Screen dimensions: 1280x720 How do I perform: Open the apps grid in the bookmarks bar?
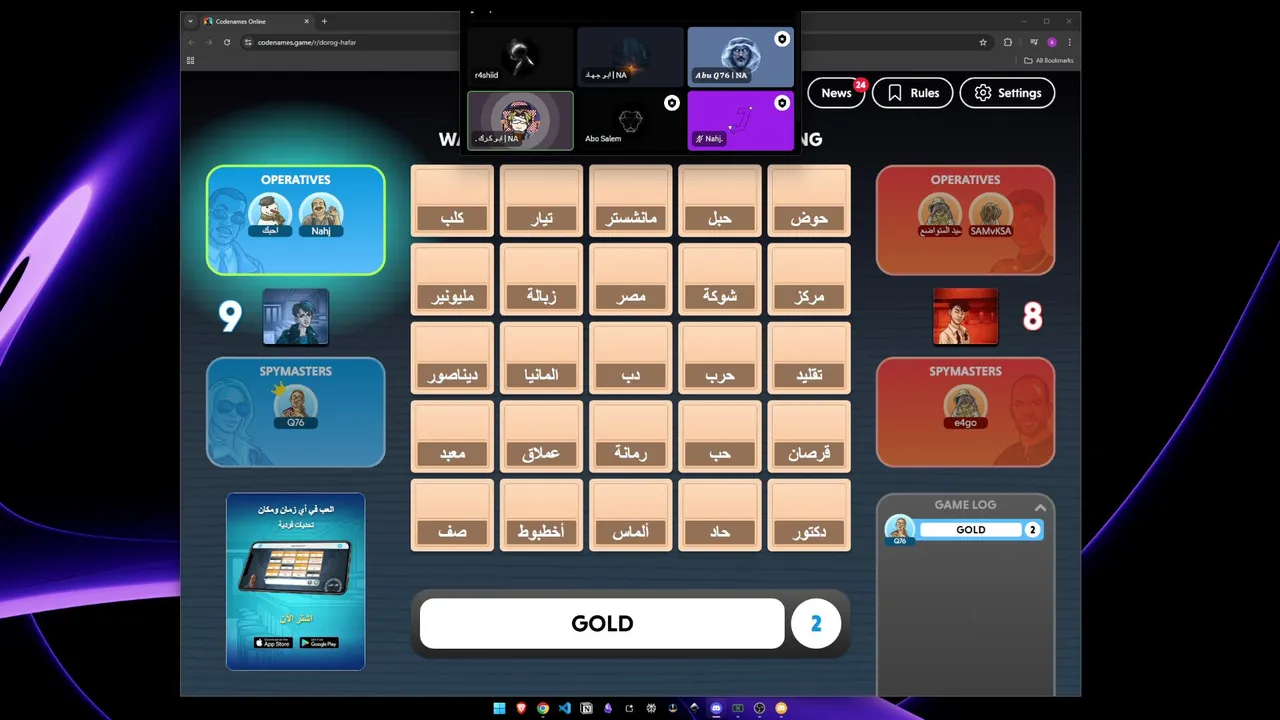click(190, 60)
